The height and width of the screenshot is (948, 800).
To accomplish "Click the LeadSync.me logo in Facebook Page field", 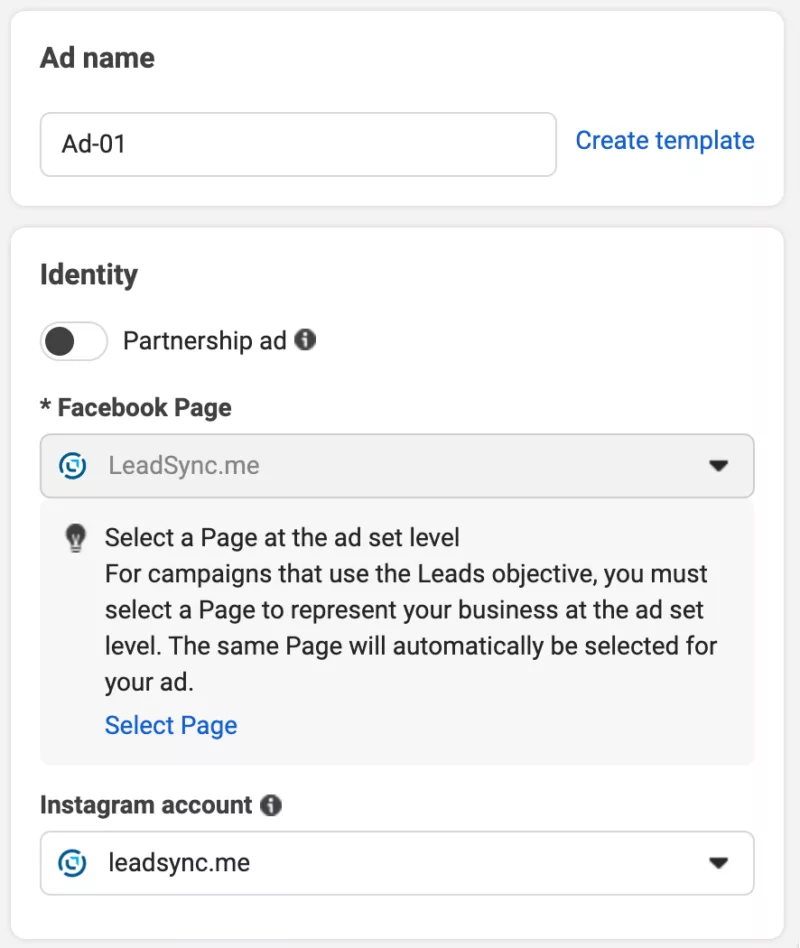I will coord(72,465).
